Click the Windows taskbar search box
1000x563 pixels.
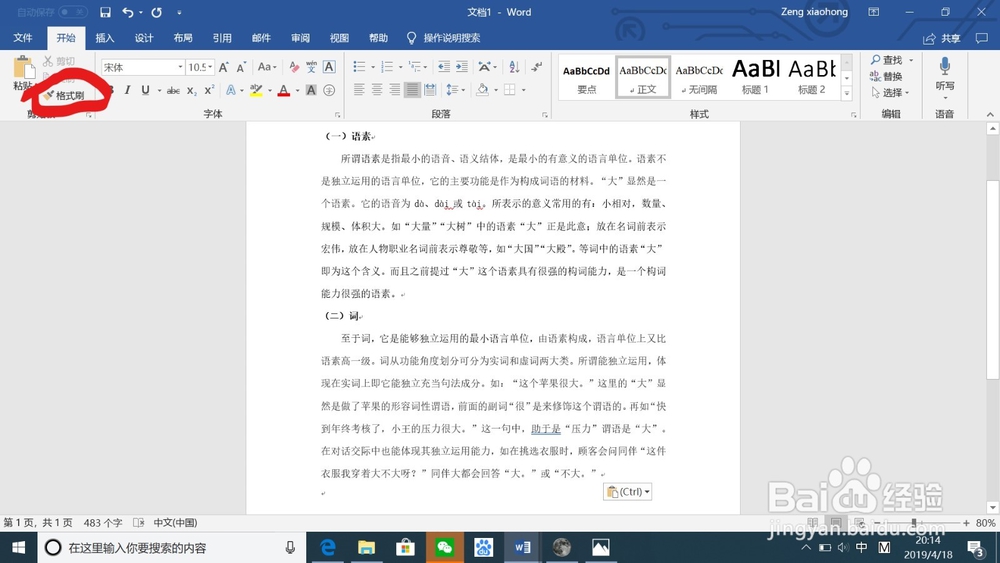coord(171,548)
